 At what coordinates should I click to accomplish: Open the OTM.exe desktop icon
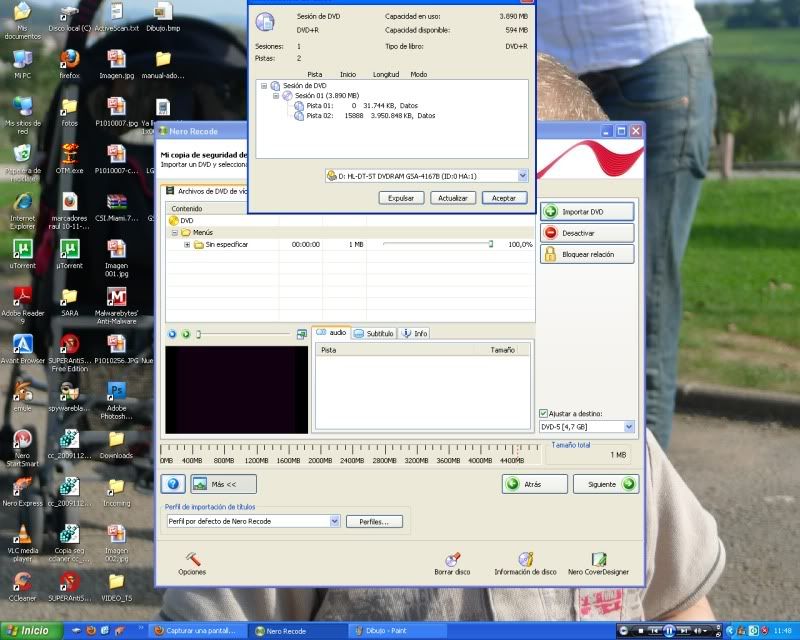point(69,159)
